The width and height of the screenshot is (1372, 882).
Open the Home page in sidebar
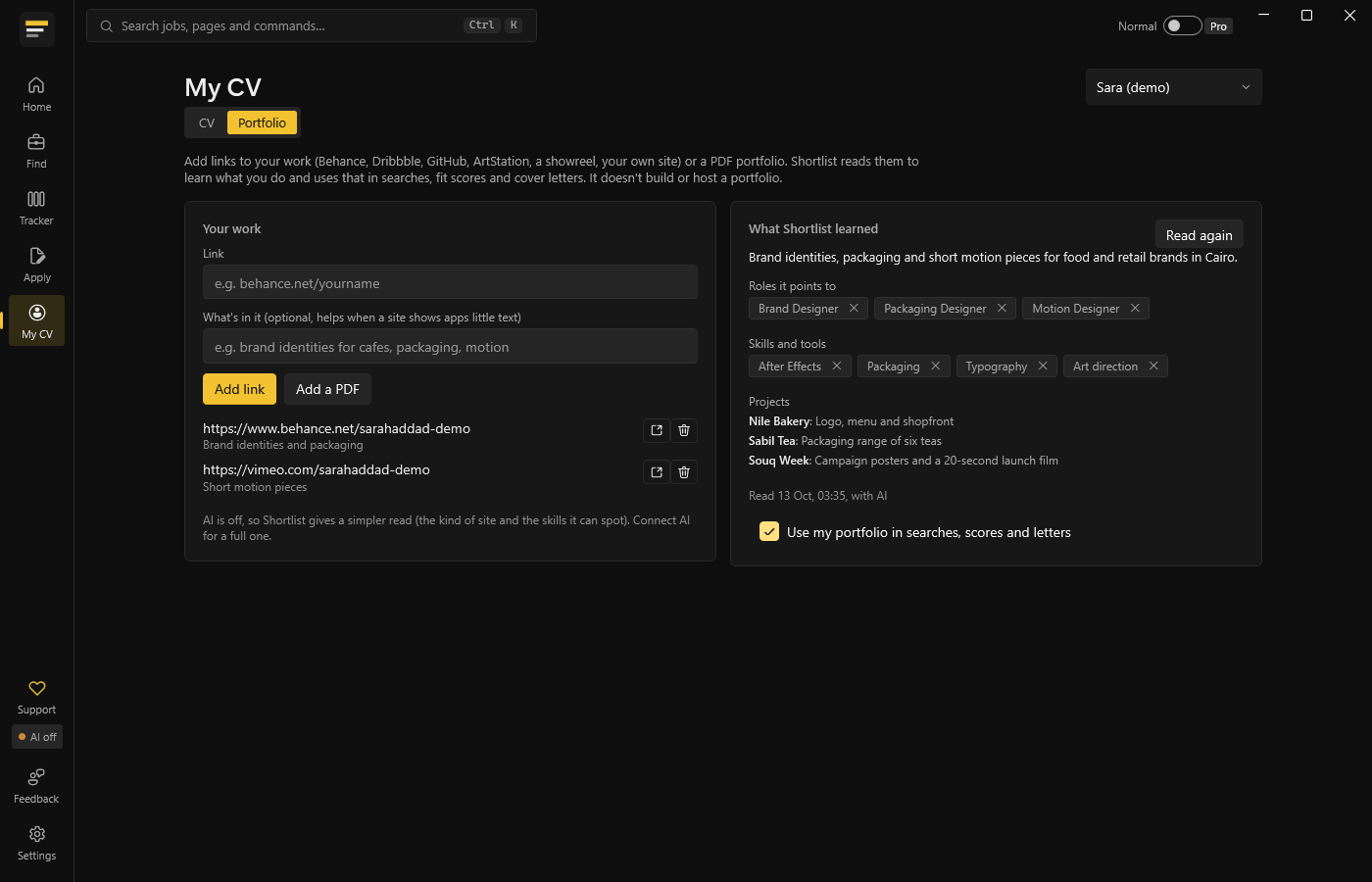pos(36,94)
